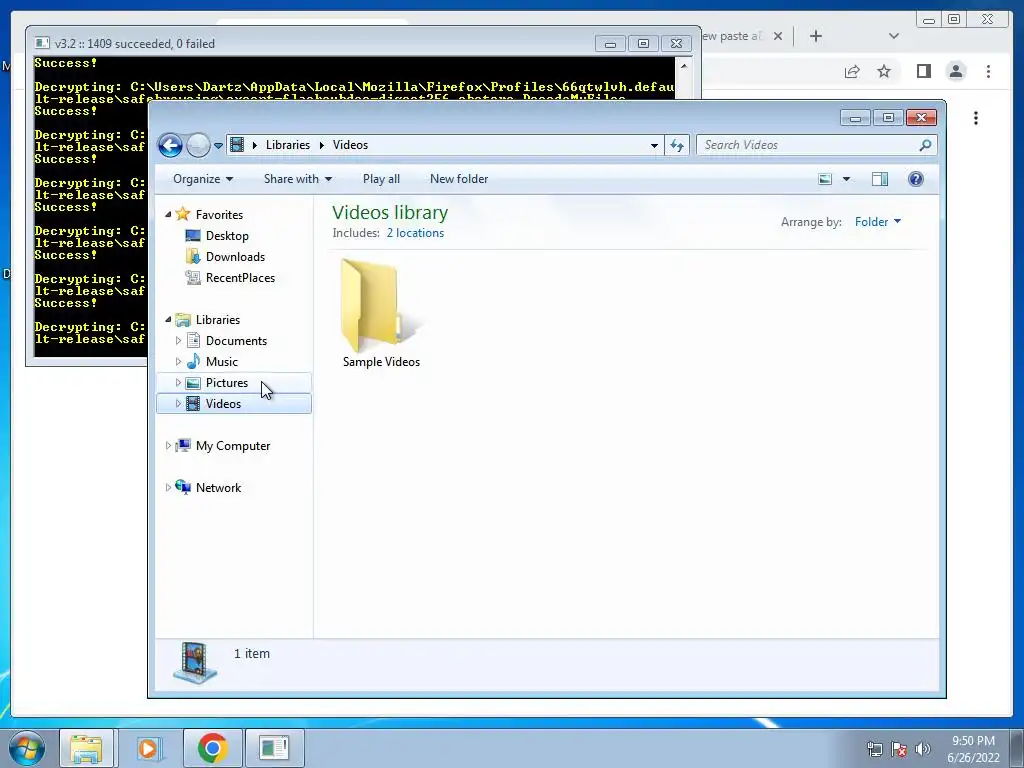This screenshot has height=768, width=1024.
Task: Select the Network icon
Action: [x=184, y=487]
